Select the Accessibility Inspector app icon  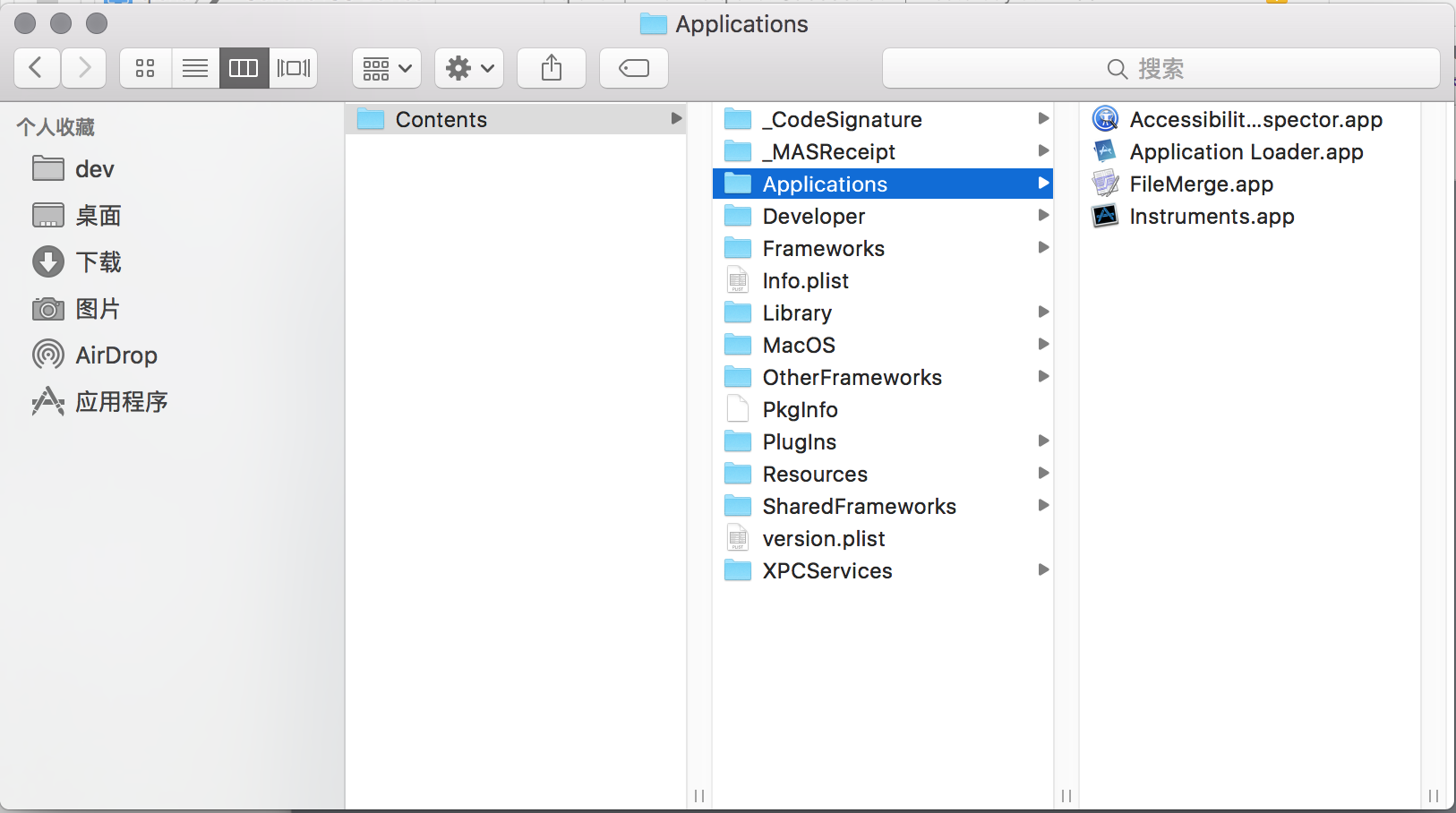tap(1106, 119)
